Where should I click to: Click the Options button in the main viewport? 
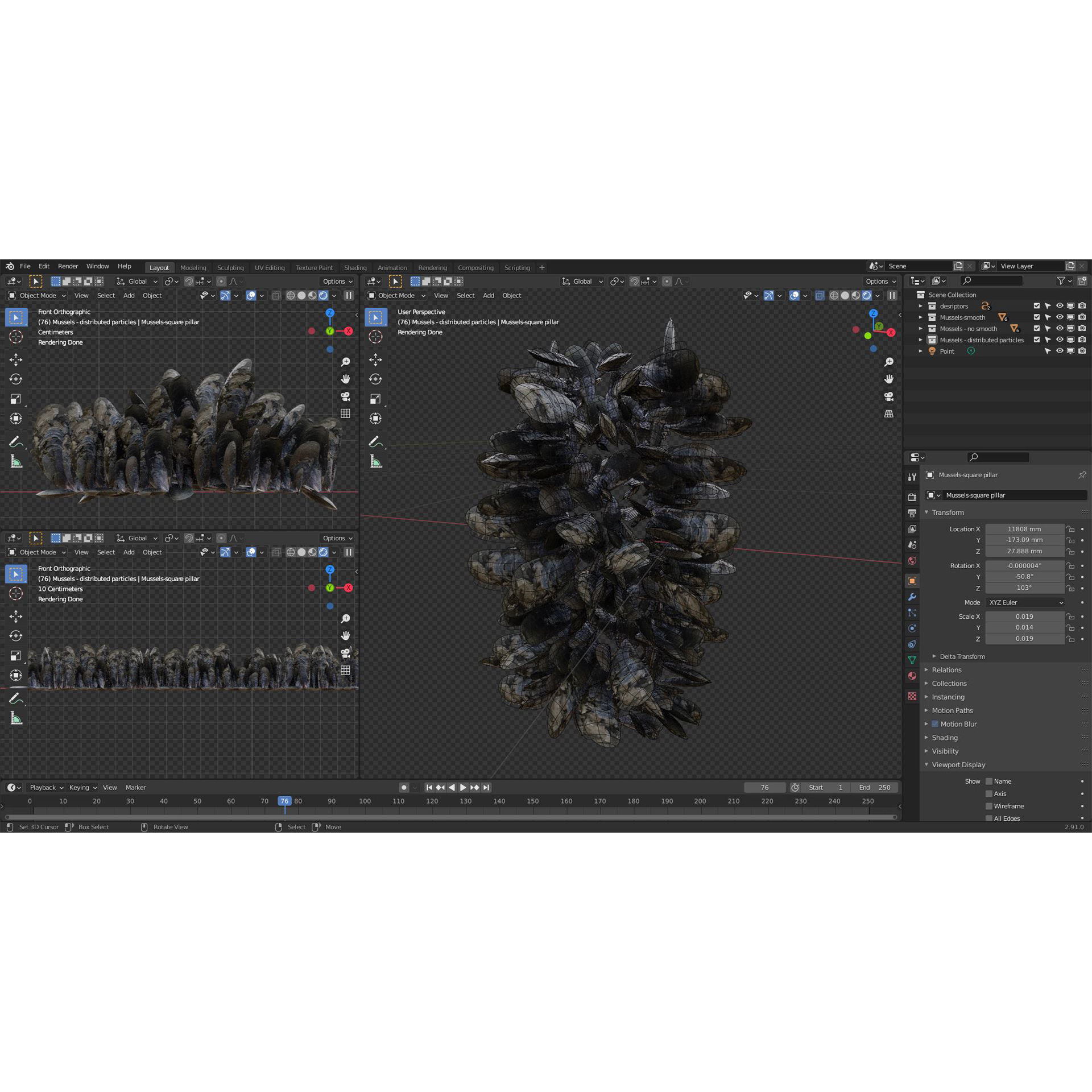(x=880, y=282)
